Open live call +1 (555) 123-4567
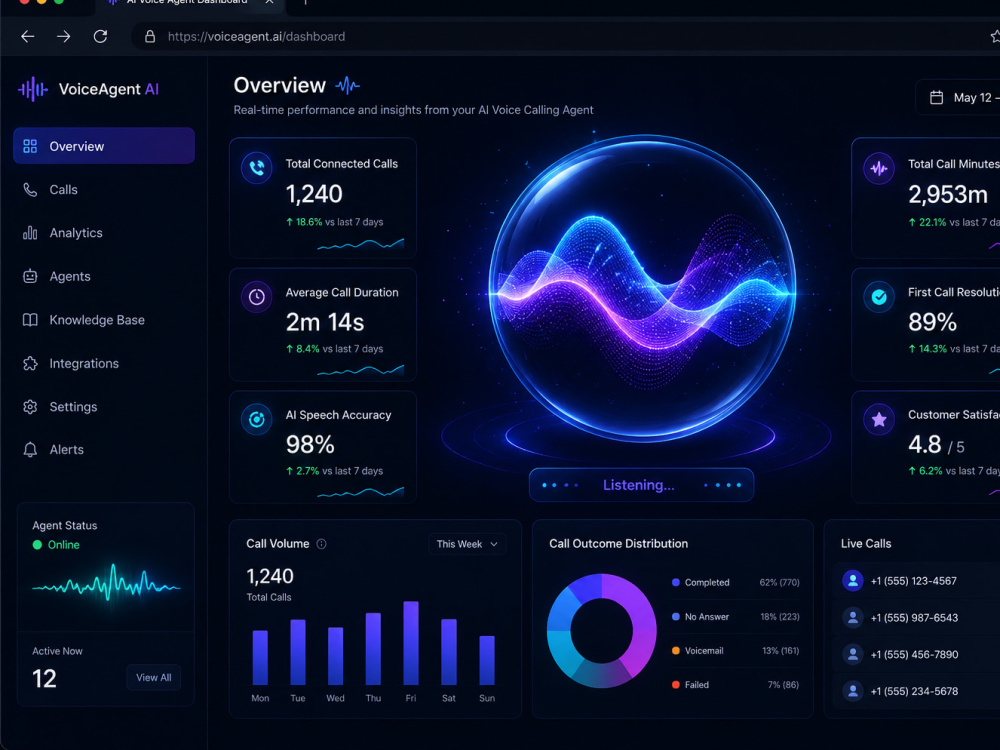Image resolution: width=1000 pixels, height=750 pixels. pyautogui.click(x=916, y=581)
